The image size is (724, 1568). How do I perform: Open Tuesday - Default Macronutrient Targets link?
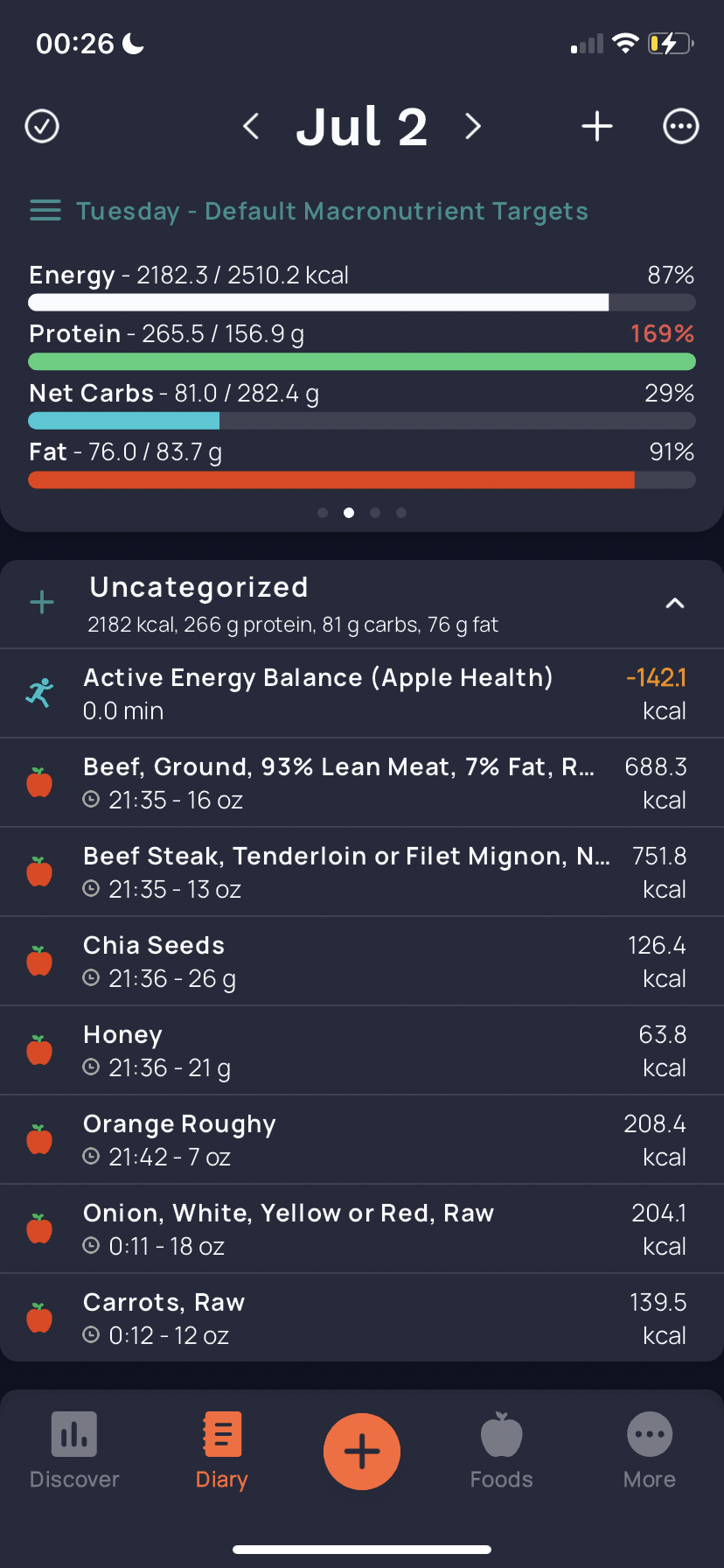pos(332,211)
